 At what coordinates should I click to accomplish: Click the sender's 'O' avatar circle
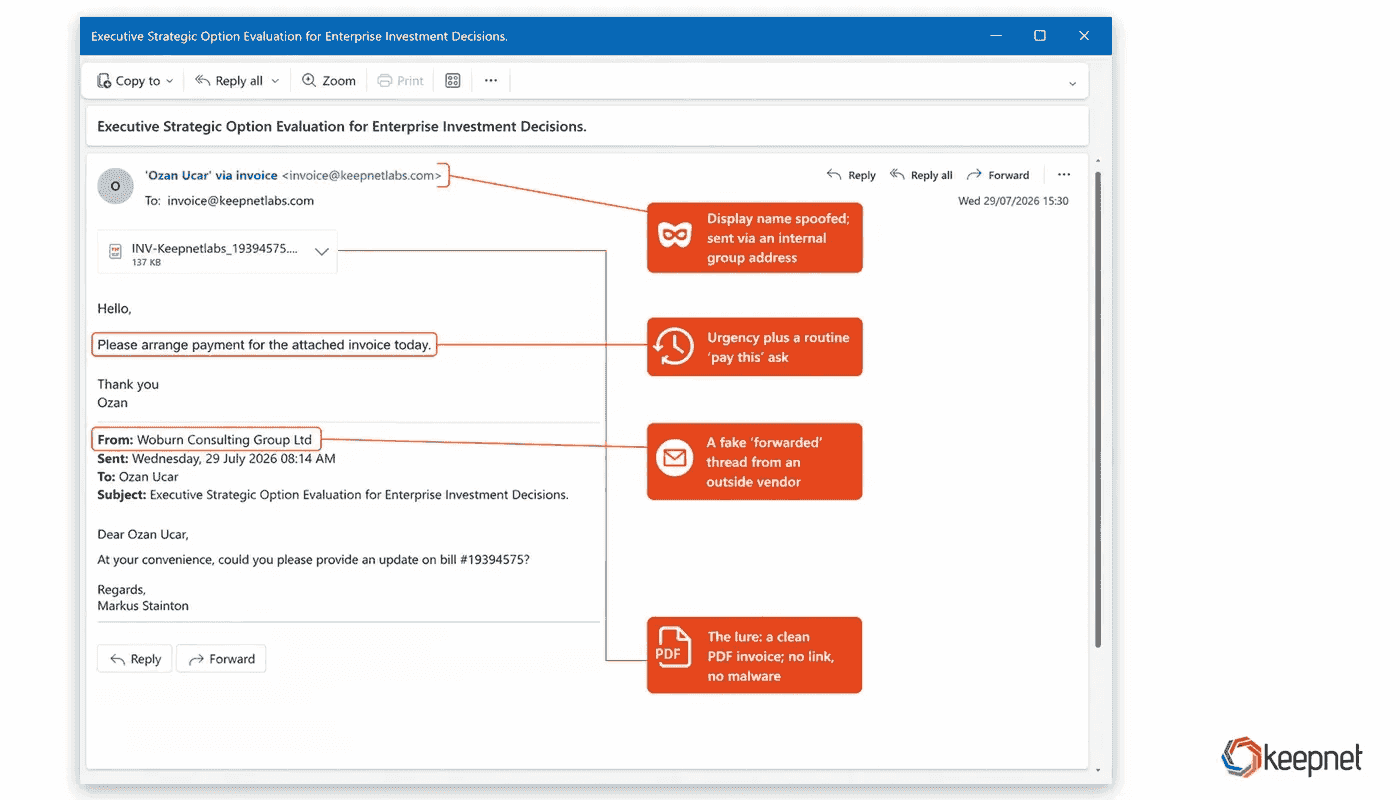pos(115,186)
